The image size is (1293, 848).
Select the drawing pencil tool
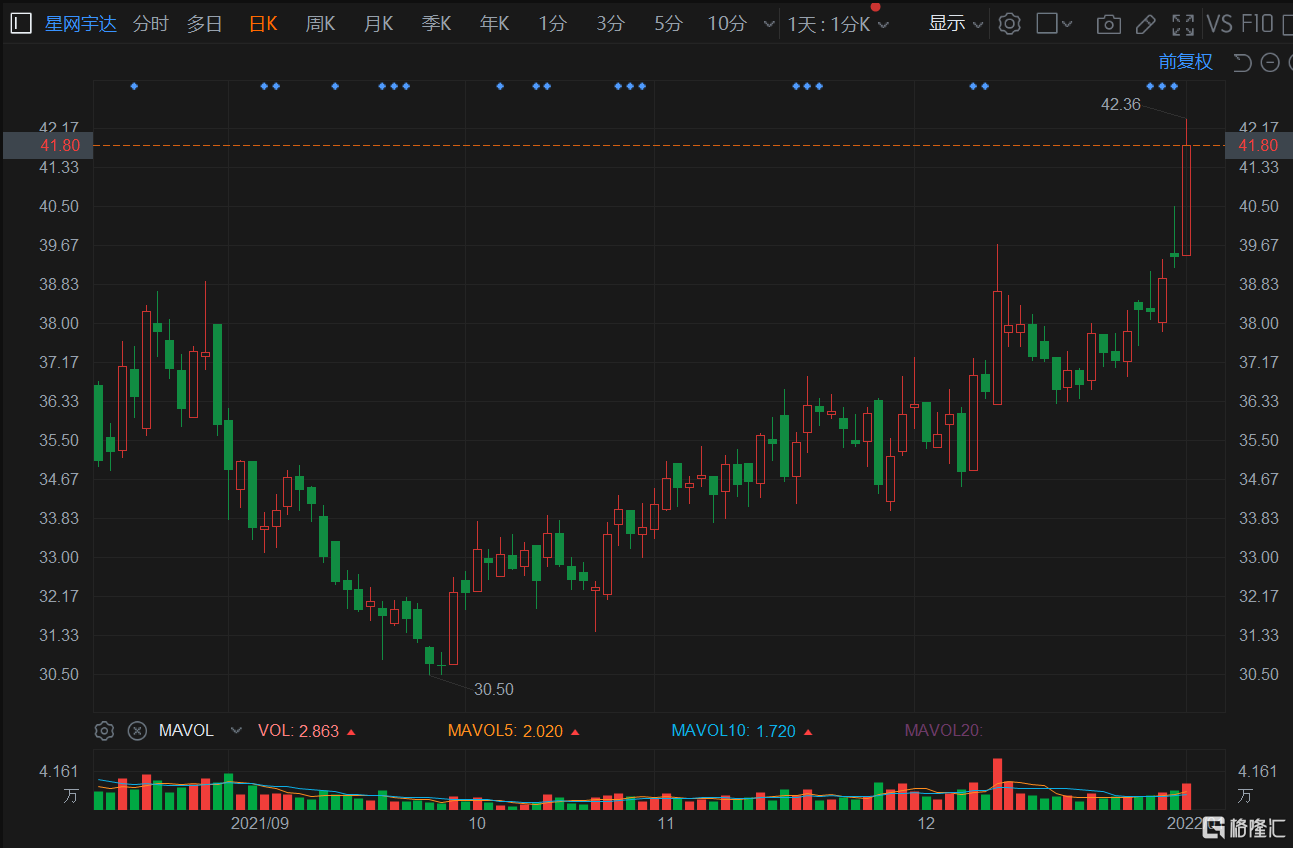(1146, 24)
